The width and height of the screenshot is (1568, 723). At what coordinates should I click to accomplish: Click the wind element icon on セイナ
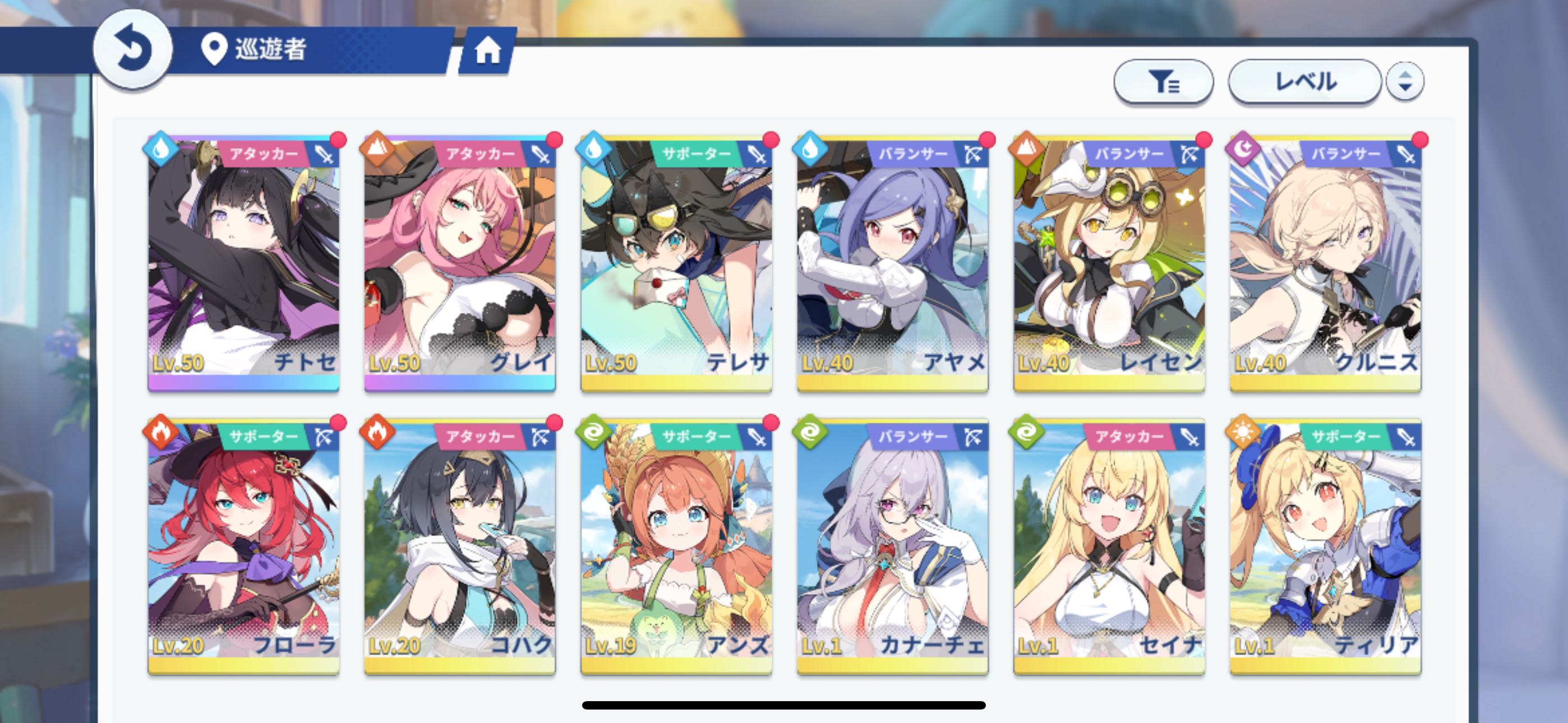[1026, 432]
